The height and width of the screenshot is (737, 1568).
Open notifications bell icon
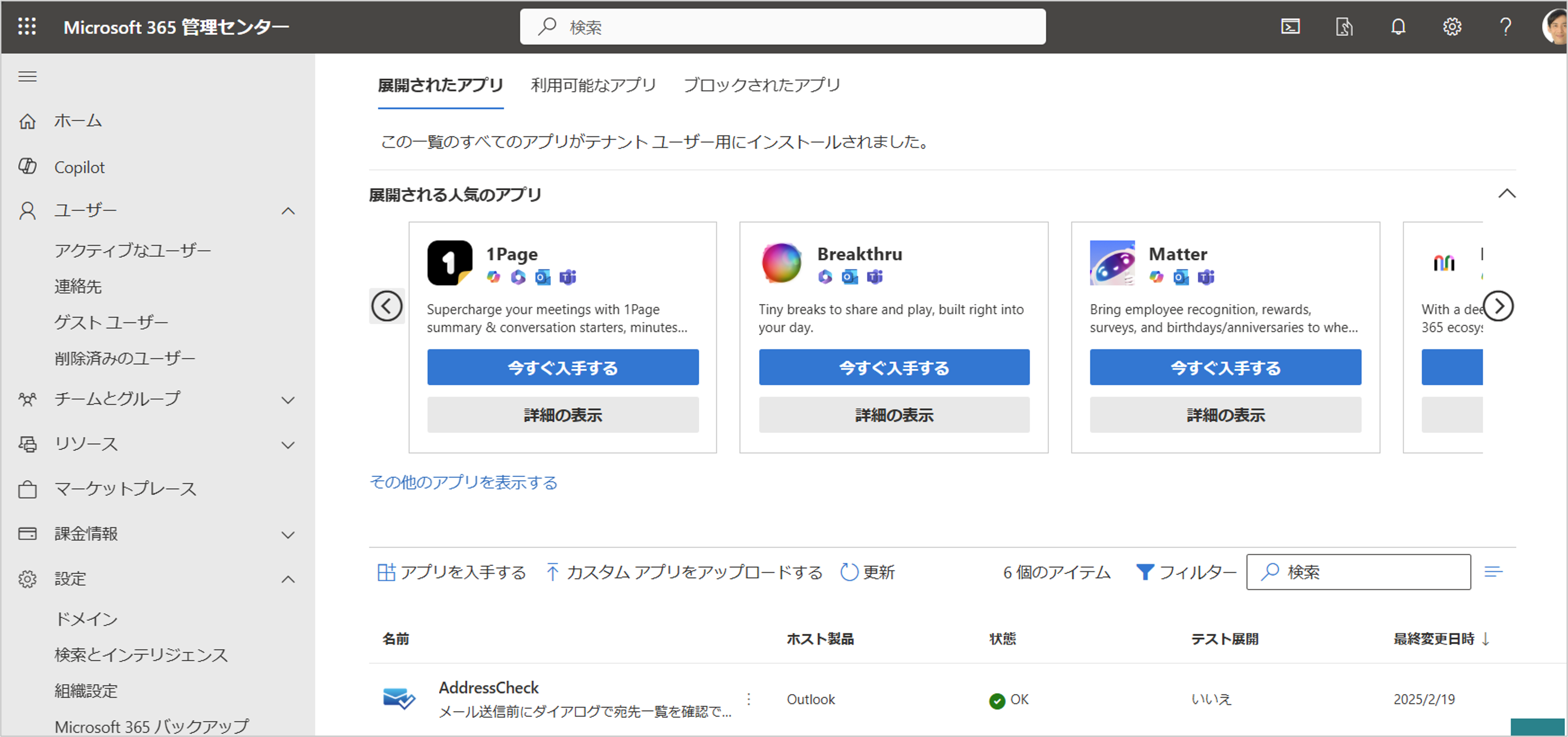tap(1398, 27)
